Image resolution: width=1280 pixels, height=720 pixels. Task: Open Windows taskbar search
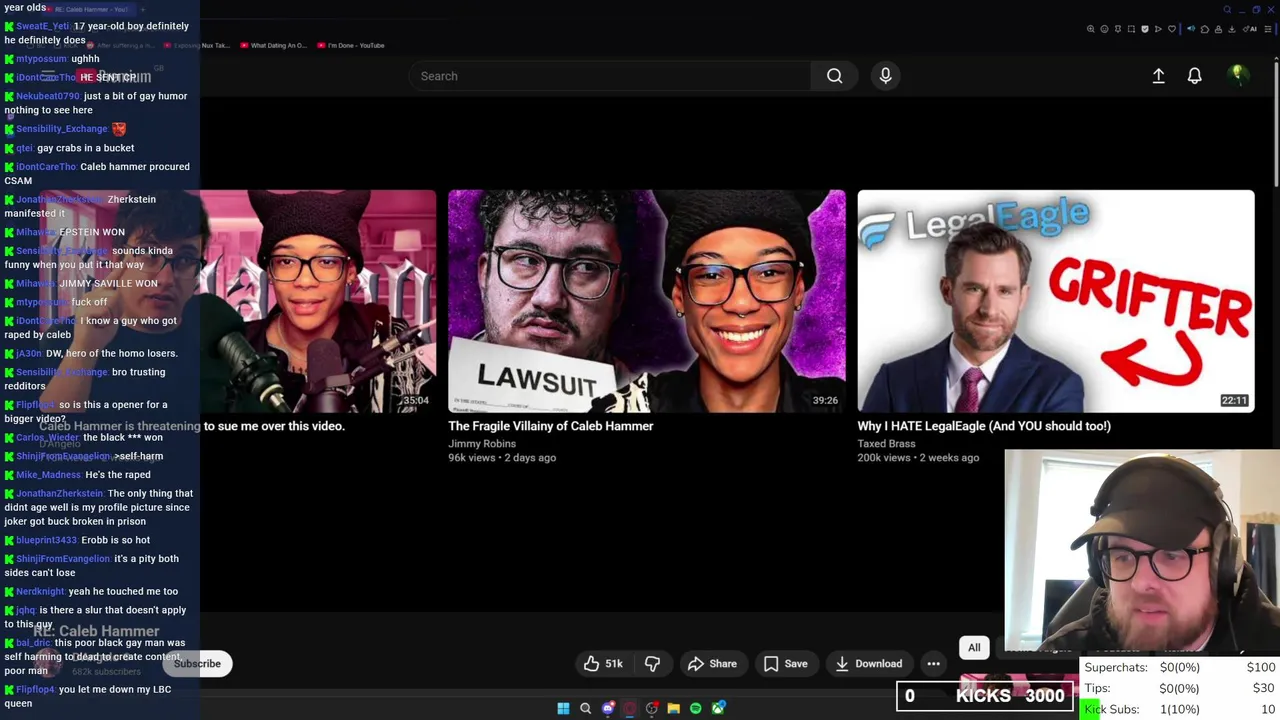coord(585,708)
